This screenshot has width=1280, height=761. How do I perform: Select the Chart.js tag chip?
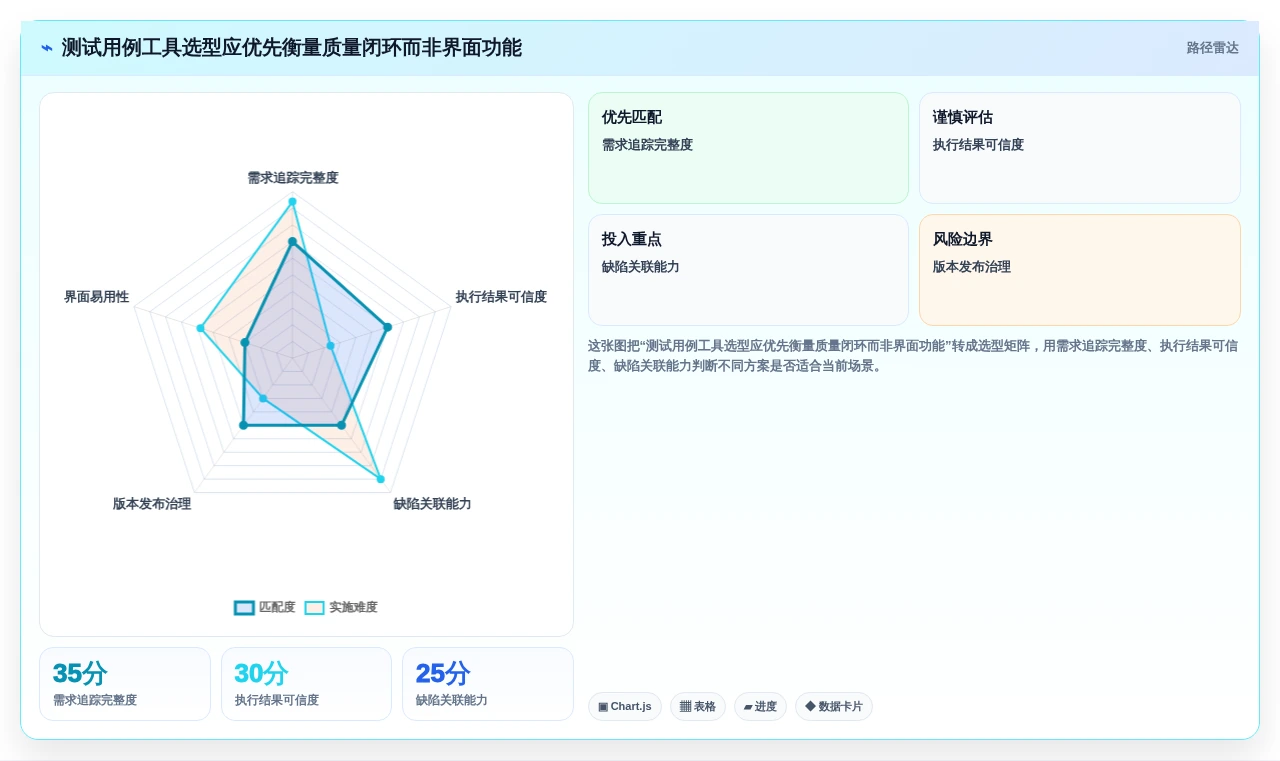625,706
